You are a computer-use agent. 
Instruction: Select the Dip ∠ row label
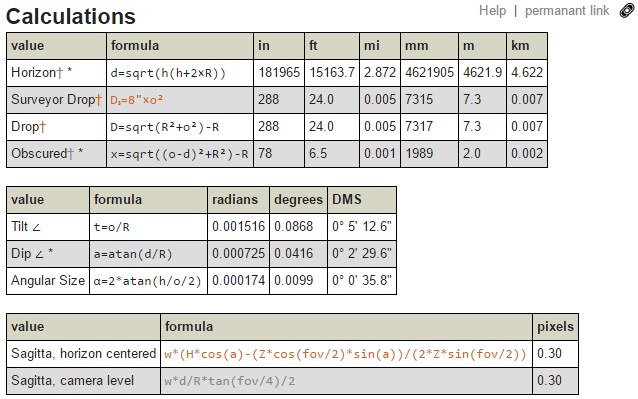tap(32, 254)
